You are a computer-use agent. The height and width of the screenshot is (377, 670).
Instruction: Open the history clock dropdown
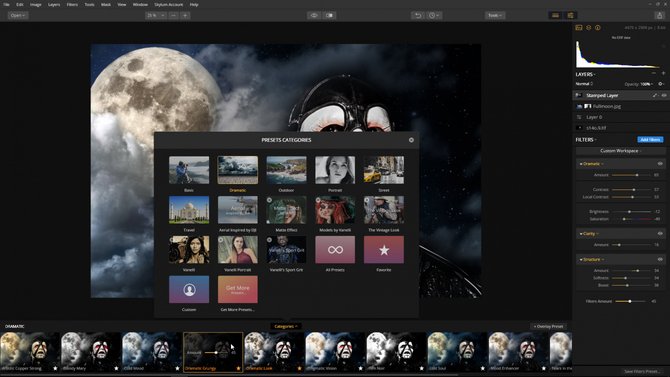(x=434, y=15)
